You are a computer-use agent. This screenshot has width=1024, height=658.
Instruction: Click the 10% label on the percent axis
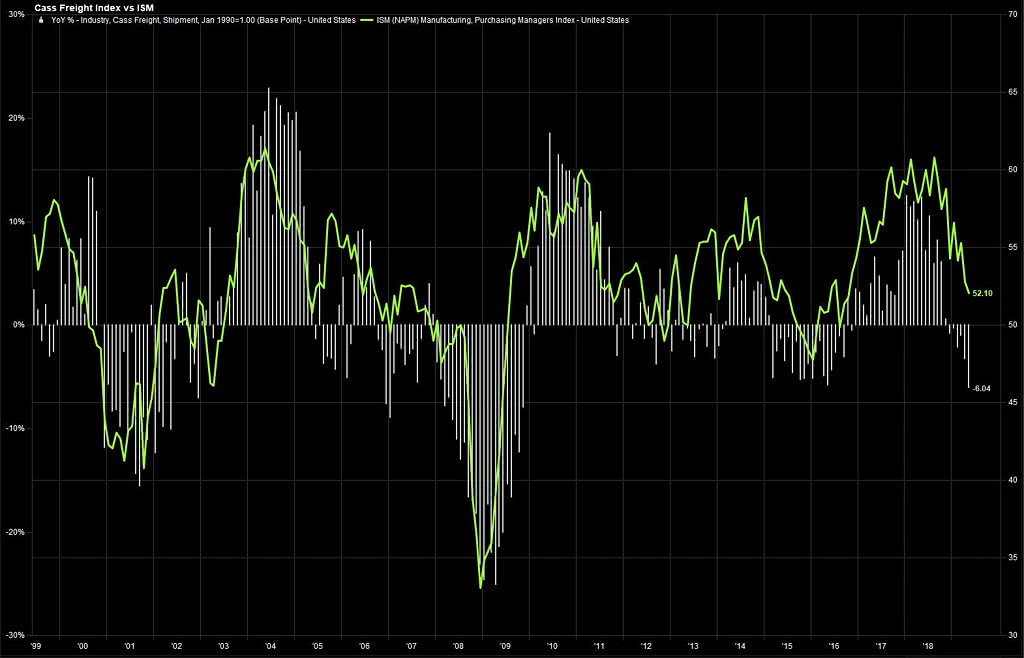(16, 221)
